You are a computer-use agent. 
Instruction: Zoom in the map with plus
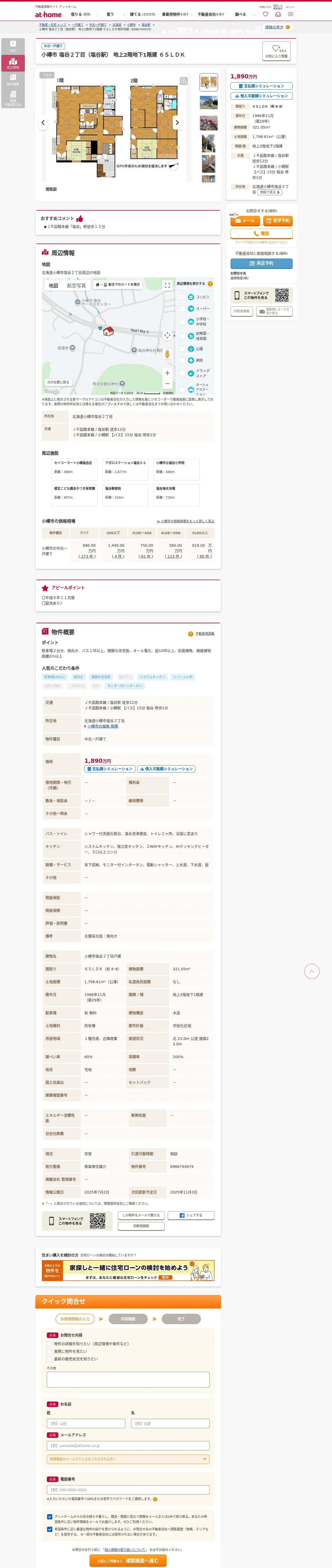click(x=167, y=373)
